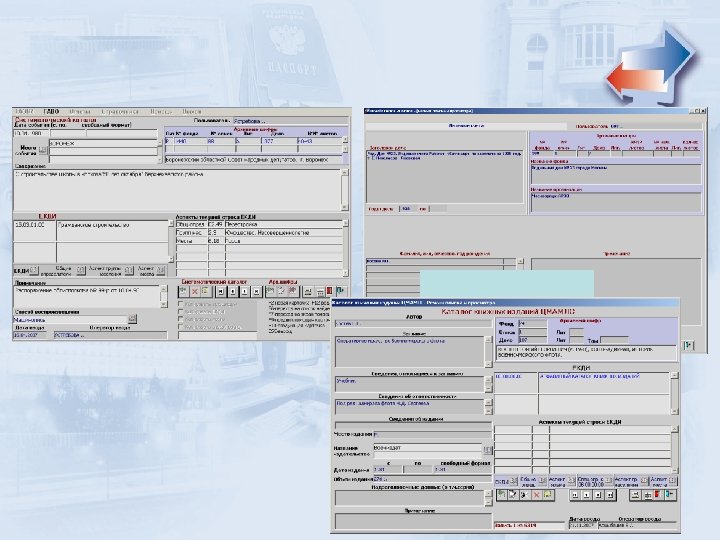Open the Место события lookup button
720x540 pixels.
tap(43, 150)
